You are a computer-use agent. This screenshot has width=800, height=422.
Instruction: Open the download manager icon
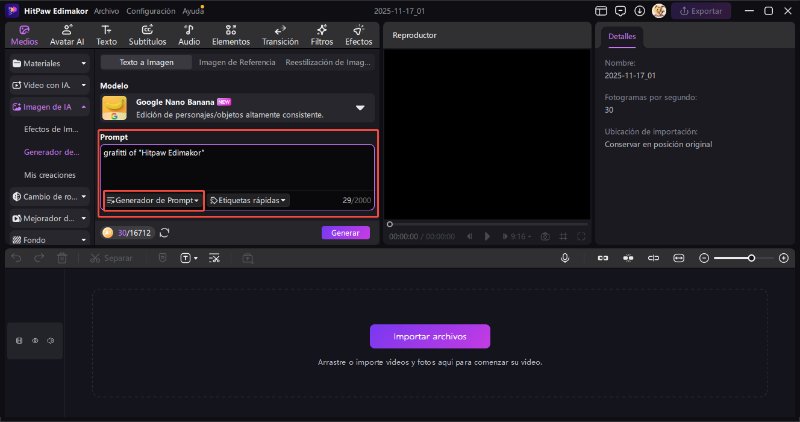pyautogui.click(x=640, y=11)
